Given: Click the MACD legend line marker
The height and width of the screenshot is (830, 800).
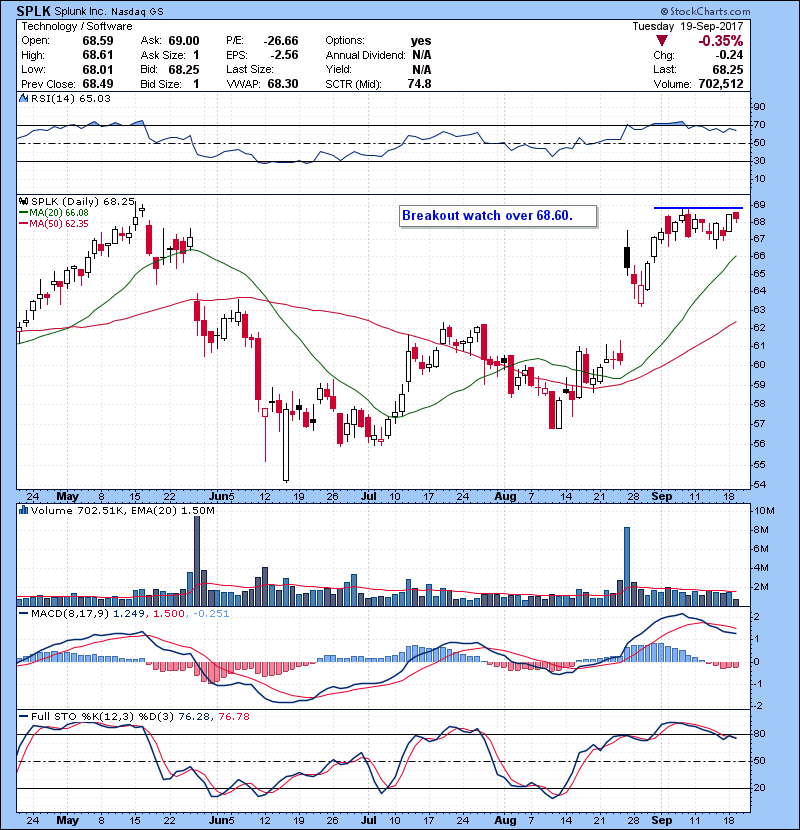Looking at the screenshot, I should coord(23,614).
